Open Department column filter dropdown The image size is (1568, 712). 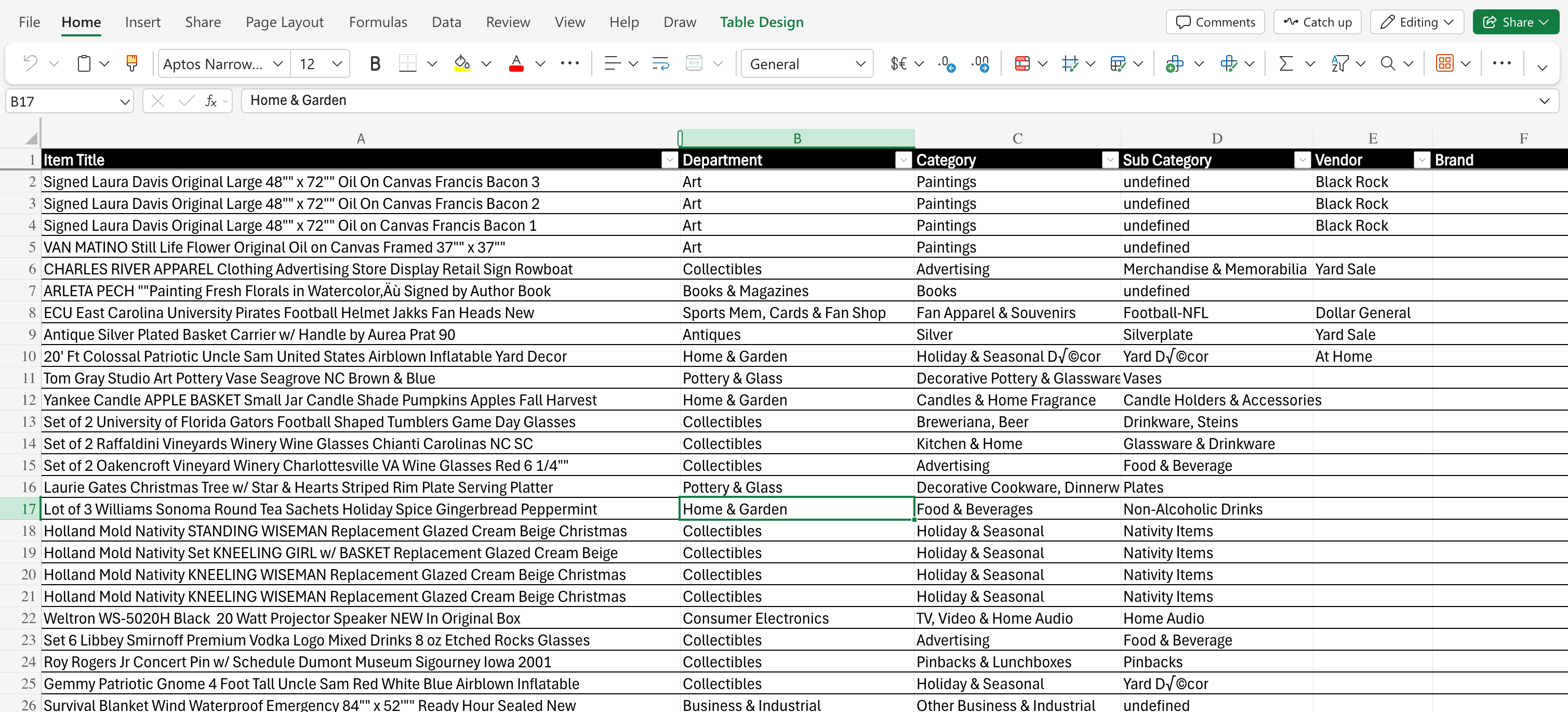pyautogui.click(x=903, y=160)
